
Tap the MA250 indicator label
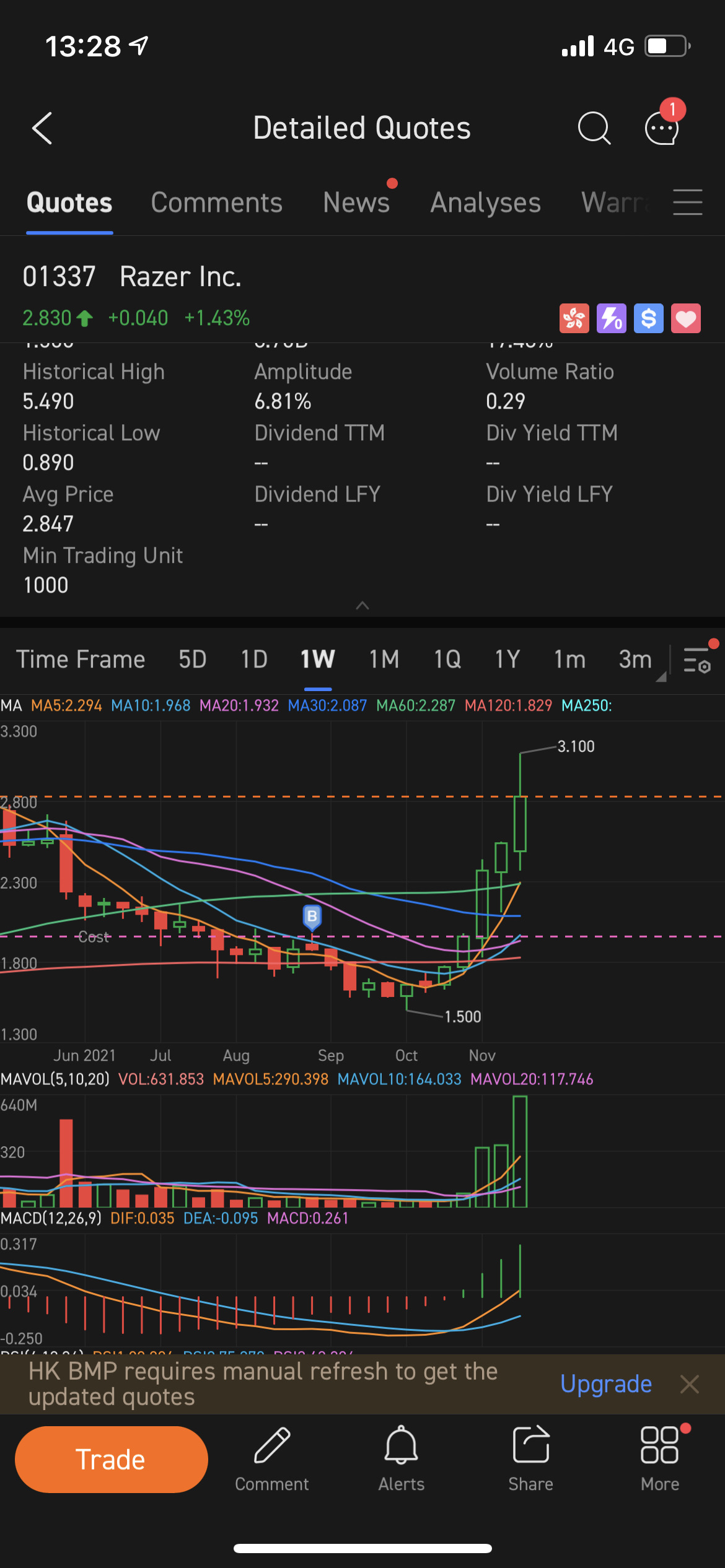(586, 705)
